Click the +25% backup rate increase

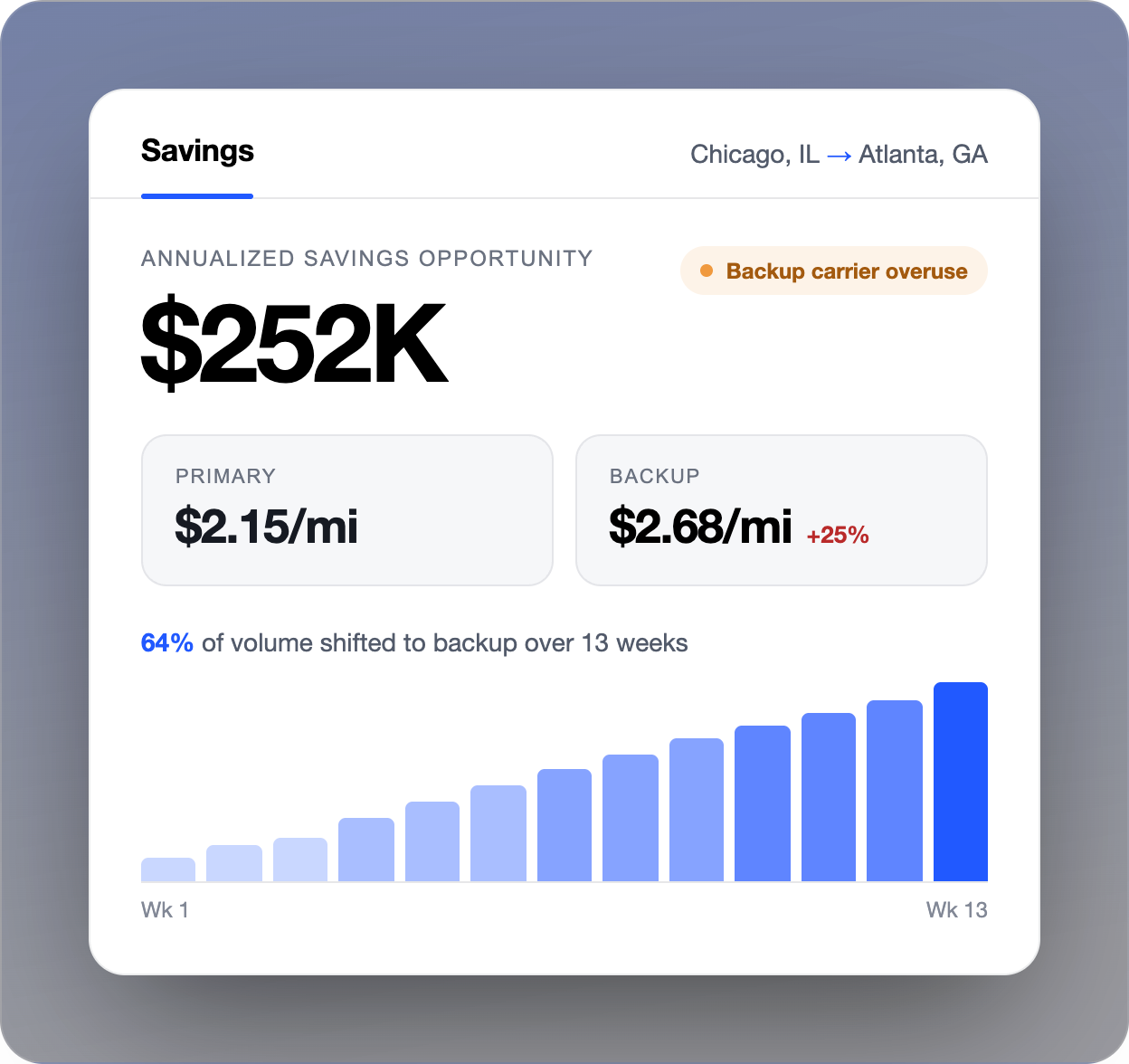coord(838,536)
